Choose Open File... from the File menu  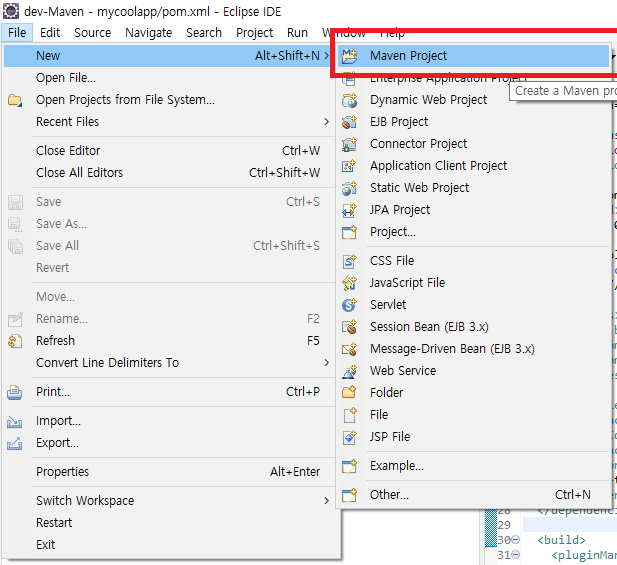click(x=169, y=78)
